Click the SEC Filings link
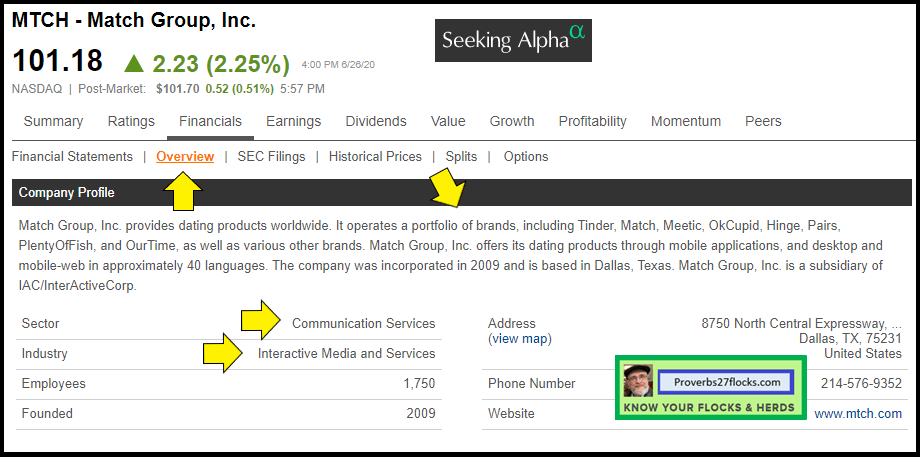The height and width of the screenshot is (457, 920). [271, 156]
